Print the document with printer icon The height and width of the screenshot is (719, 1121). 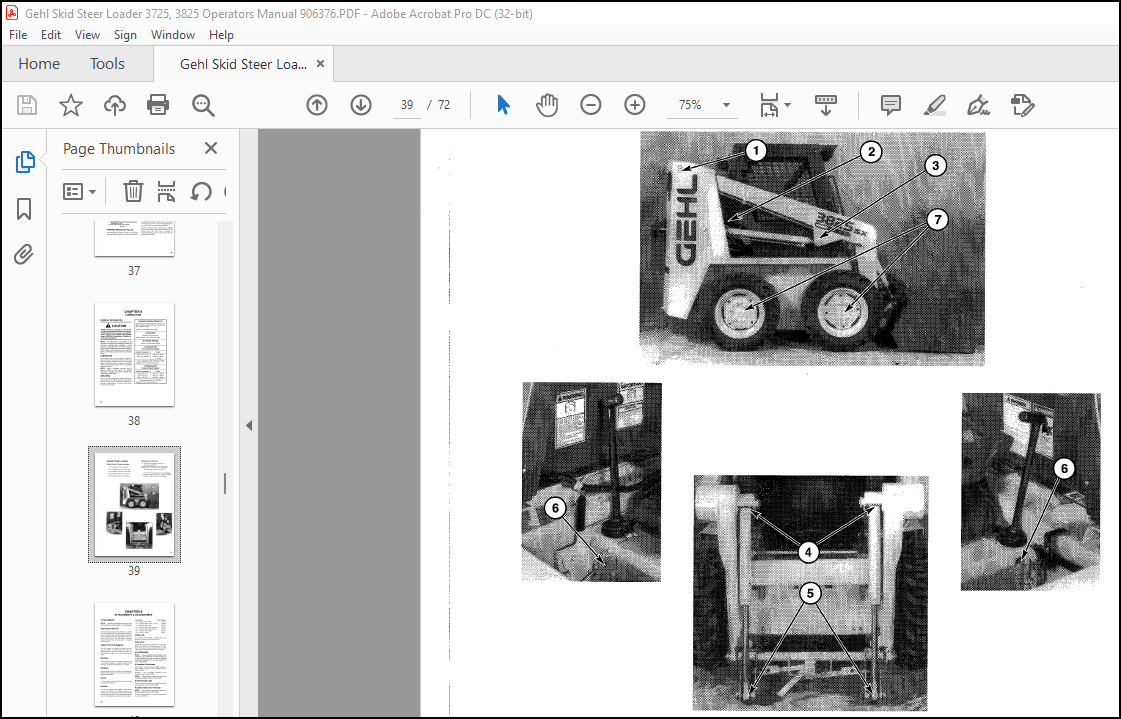(157, 105)
